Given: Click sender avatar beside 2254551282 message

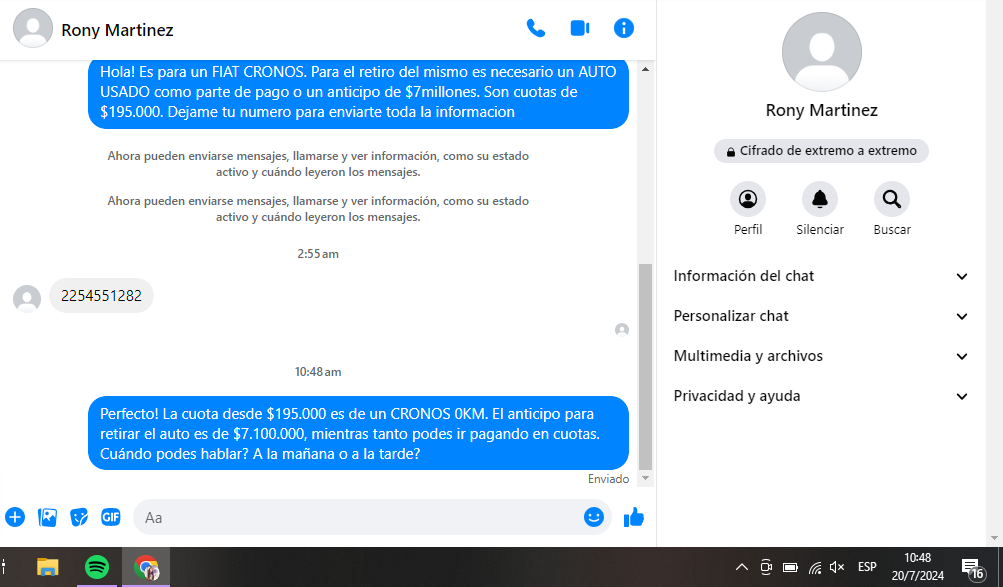Looking at the screenshot, I should tap(27, 299).
